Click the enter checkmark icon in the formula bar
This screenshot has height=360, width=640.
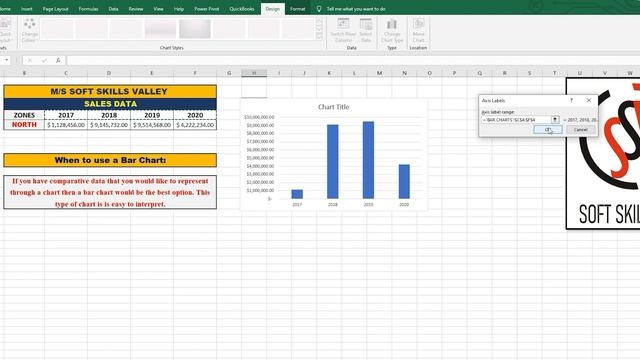point(44,60)
